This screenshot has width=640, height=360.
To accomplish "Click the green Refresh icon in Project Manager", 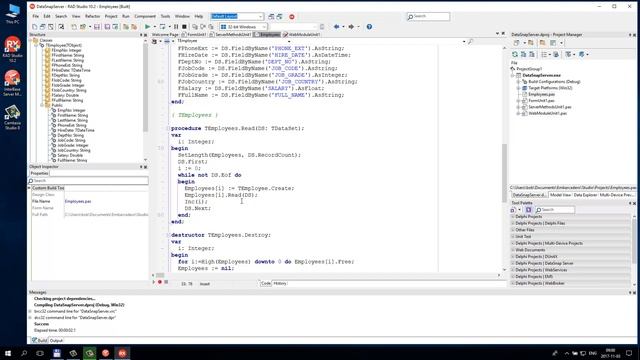I will pyautogui.click(x=515, y=54).
